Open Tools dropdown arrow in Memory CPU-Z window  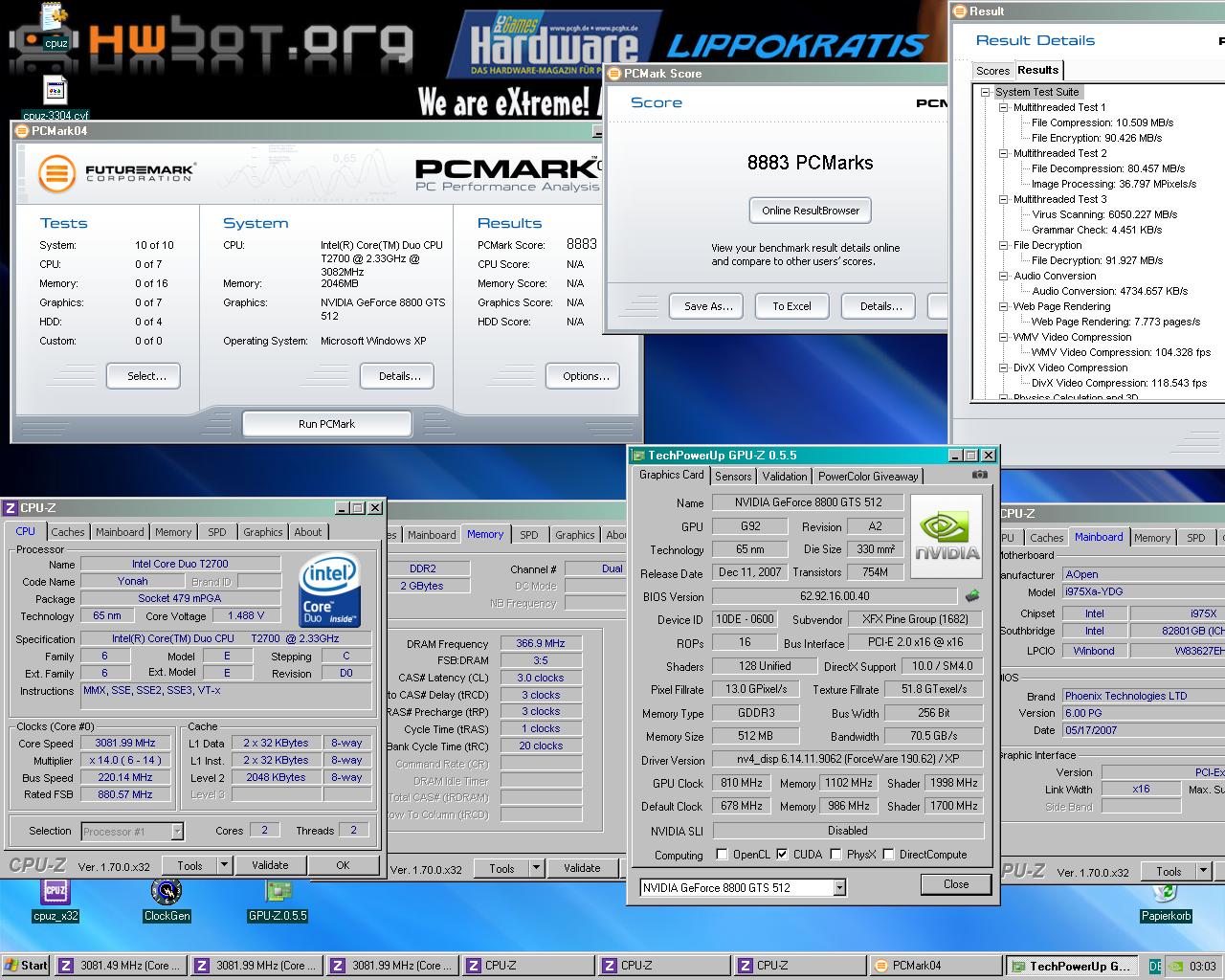click(536, 869)
